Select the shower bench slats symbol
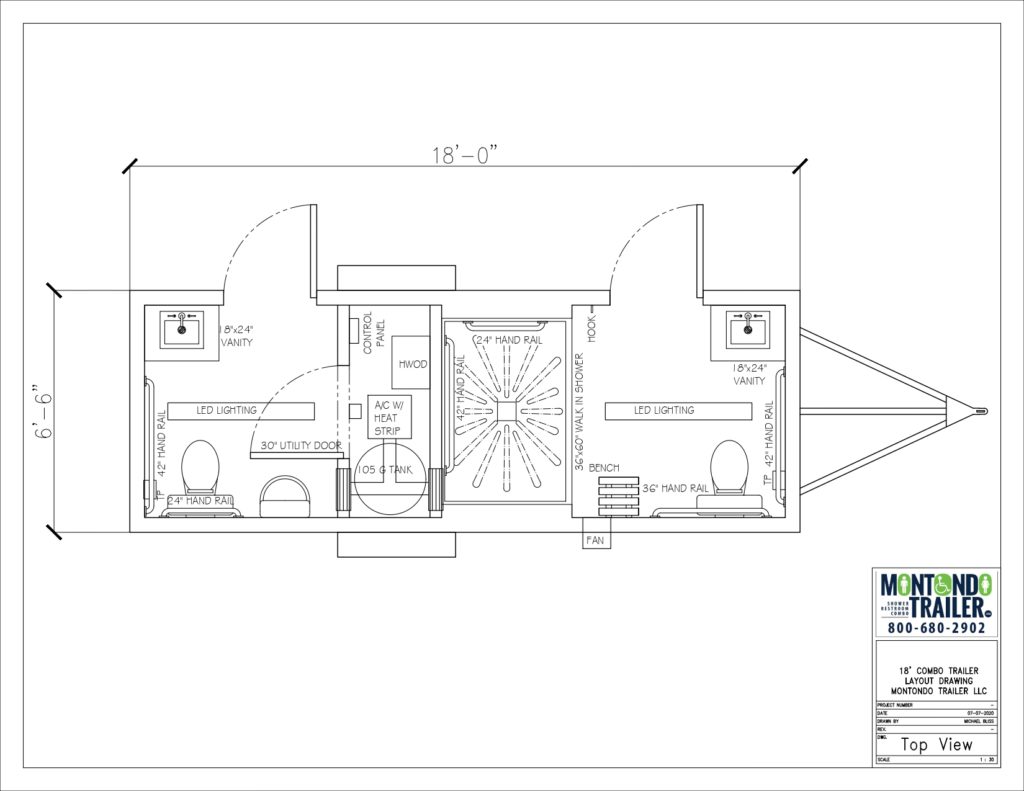Image resolution: width=1024 pixels, height=791 pixels. coord(617,495)
